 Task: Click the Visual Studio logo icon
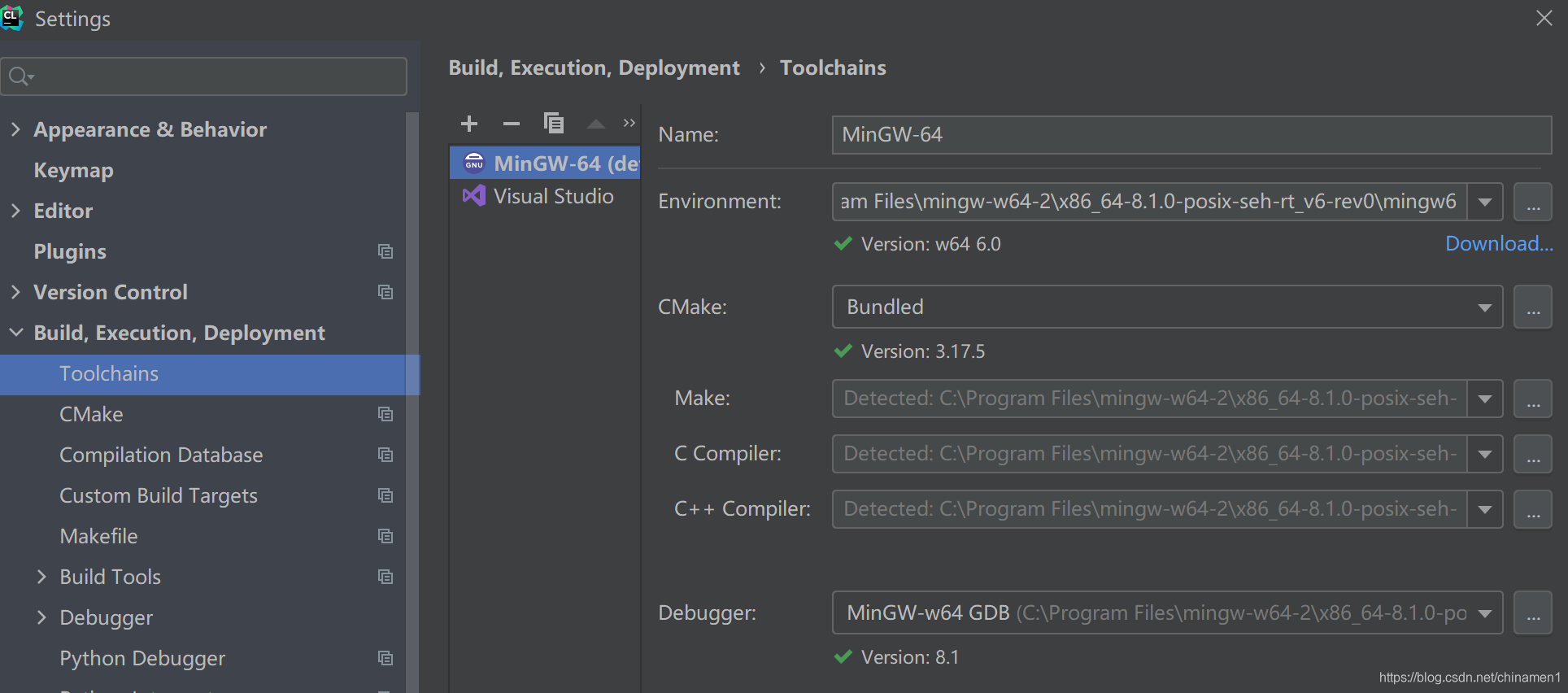pos(474,196)
